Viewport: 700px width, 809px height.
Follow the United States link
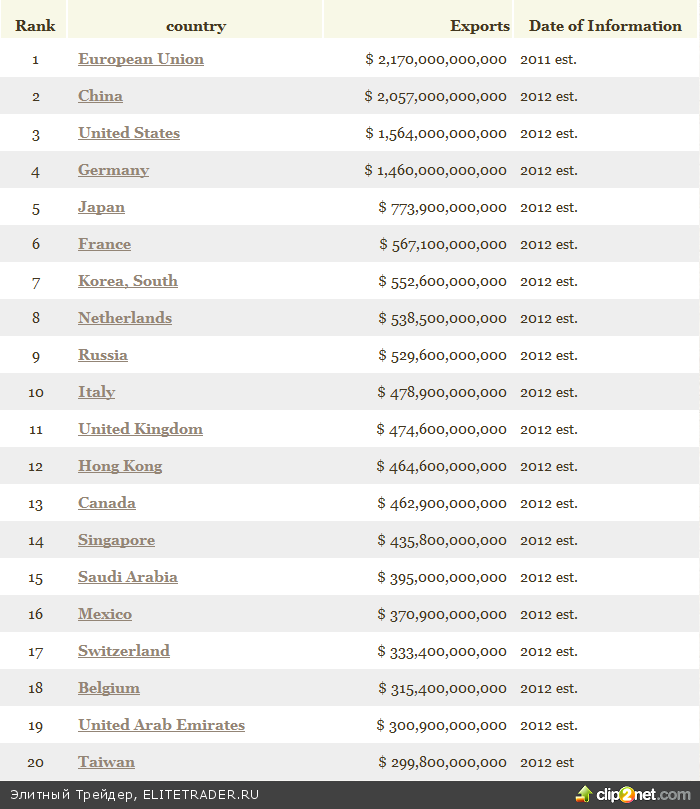click(x=129, y=133)
